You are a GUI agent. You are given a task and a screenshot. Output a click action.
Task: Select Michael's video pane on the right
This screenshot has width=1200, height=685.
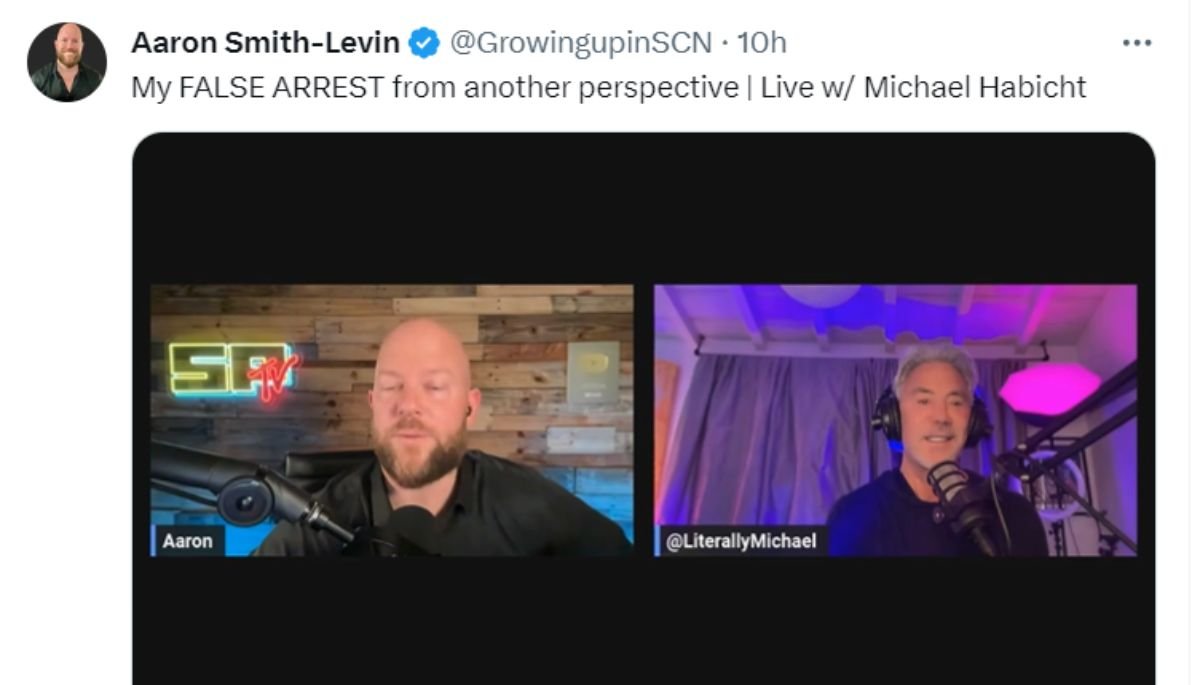coord(896,420)
